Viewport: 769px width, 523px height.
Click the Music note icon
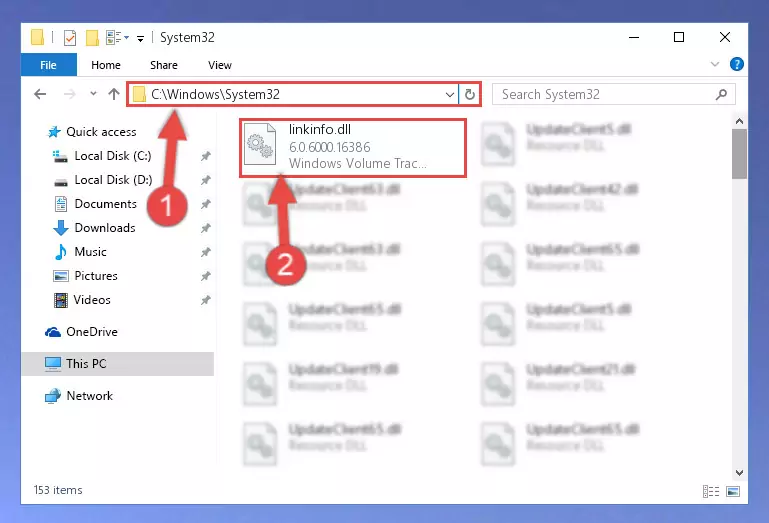tap(61, 252)
